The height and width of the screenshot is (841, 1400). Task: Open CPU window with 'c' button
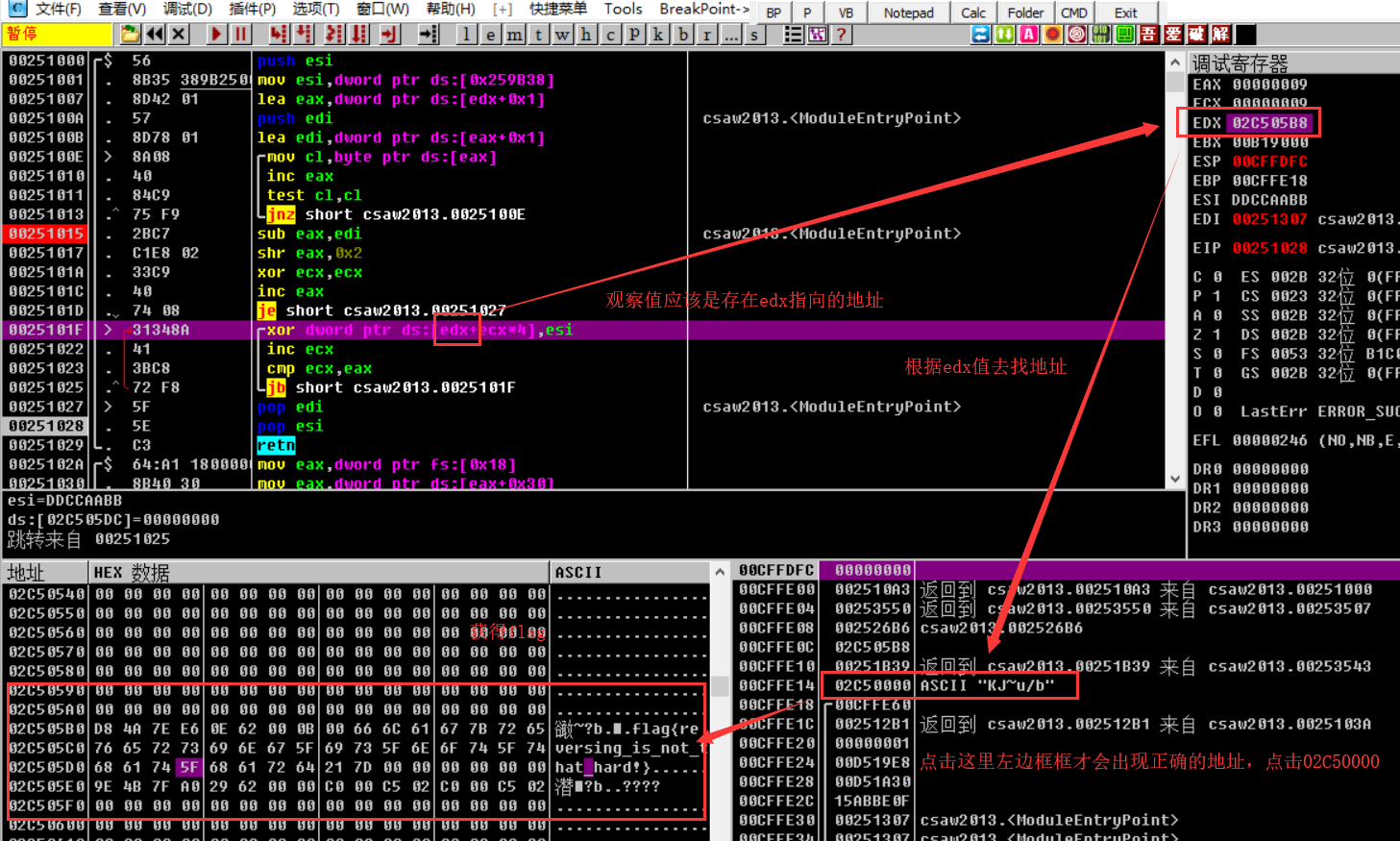pyautogui.click(x=611, y=35)
